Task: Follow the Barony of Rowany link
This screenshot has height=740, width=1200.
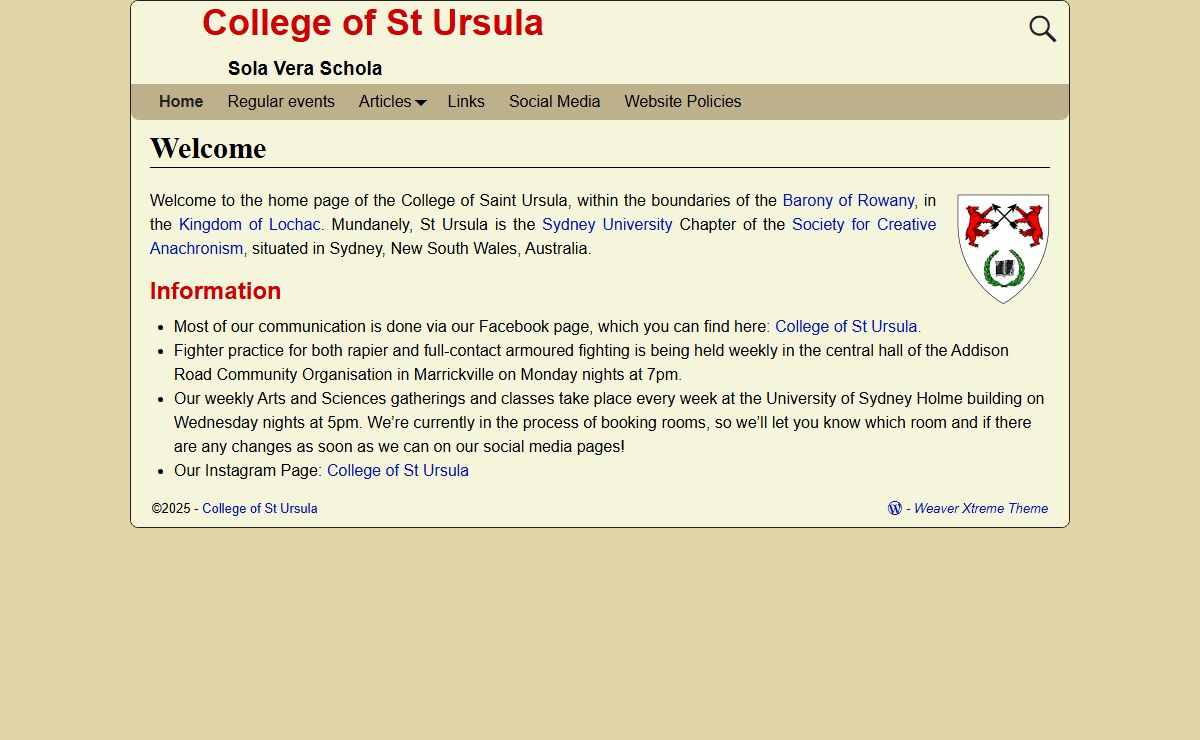Action: 849,200
